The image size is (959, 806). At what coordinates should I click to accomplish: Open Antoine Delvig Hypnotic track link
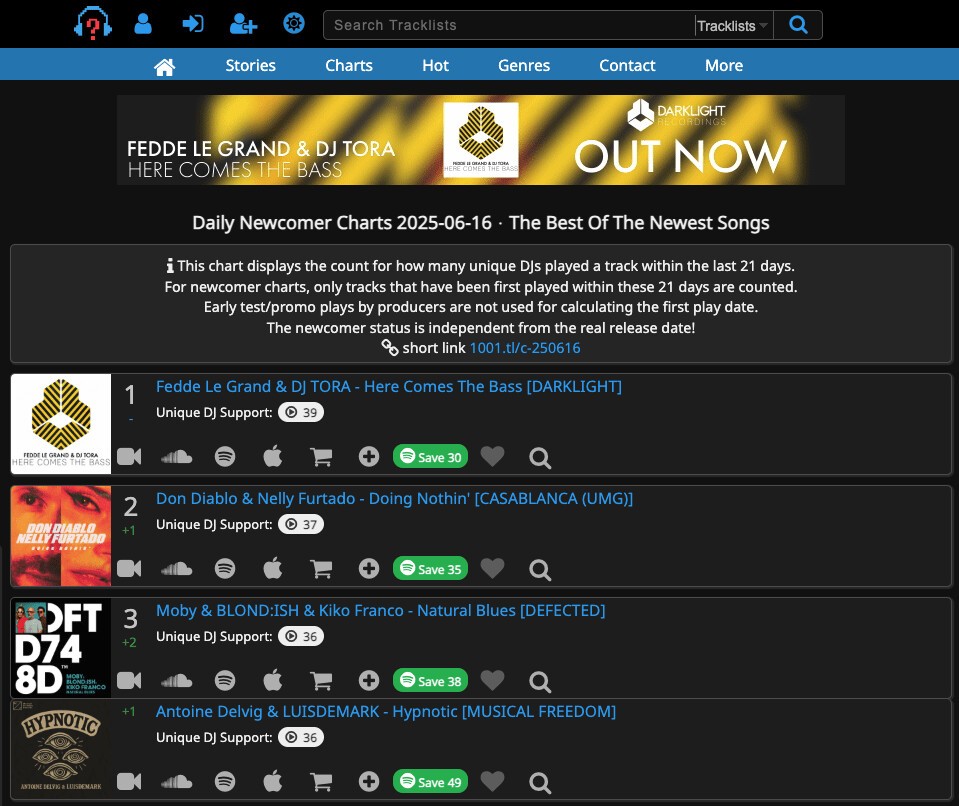[386, 711]
